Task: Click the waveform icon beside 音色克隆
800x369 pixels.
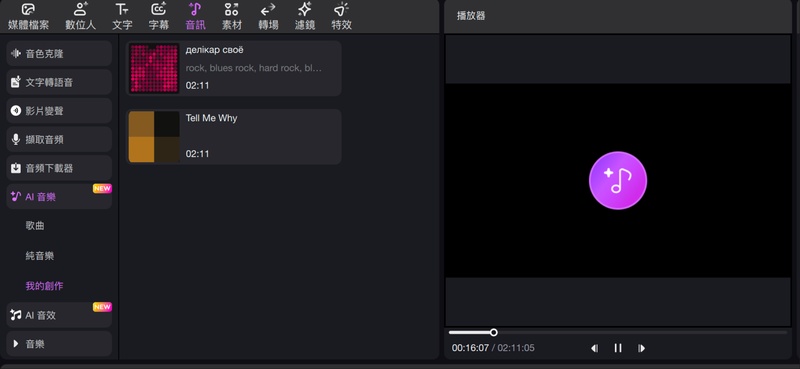Action: [16, 54]
